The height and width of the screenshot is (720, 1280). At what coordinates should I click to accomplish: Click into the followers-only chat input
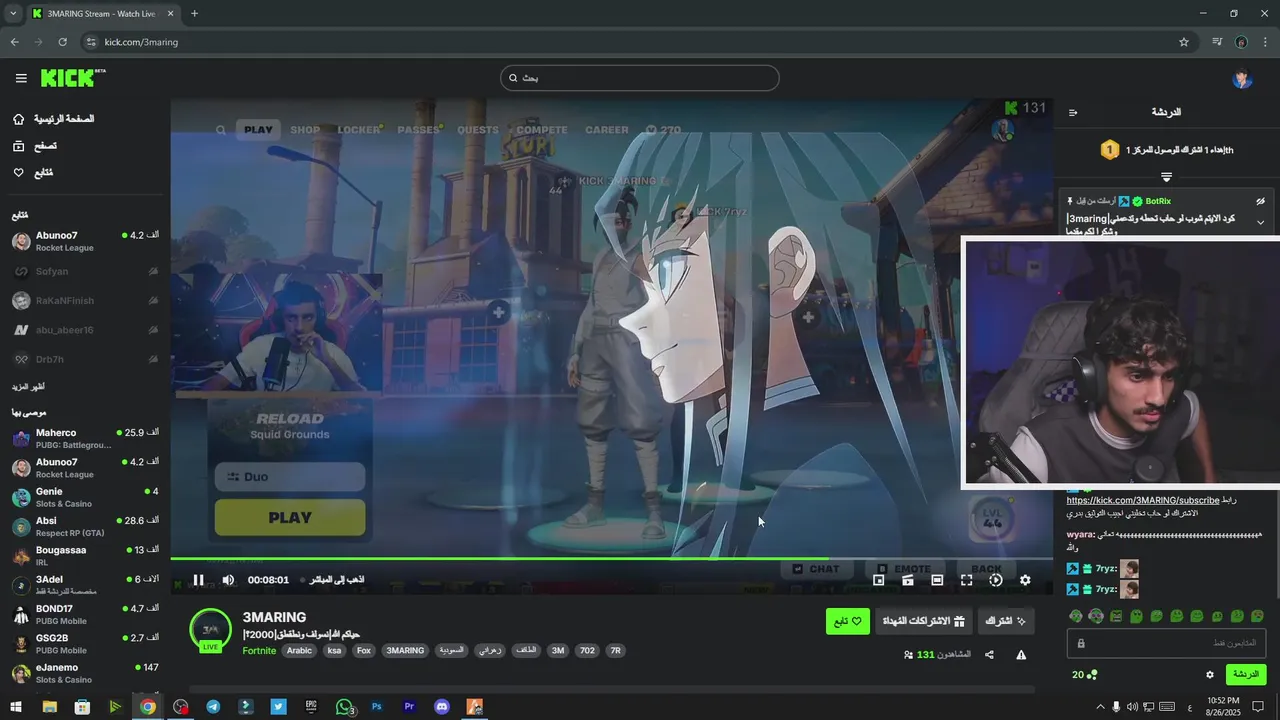coord(1166,643)
